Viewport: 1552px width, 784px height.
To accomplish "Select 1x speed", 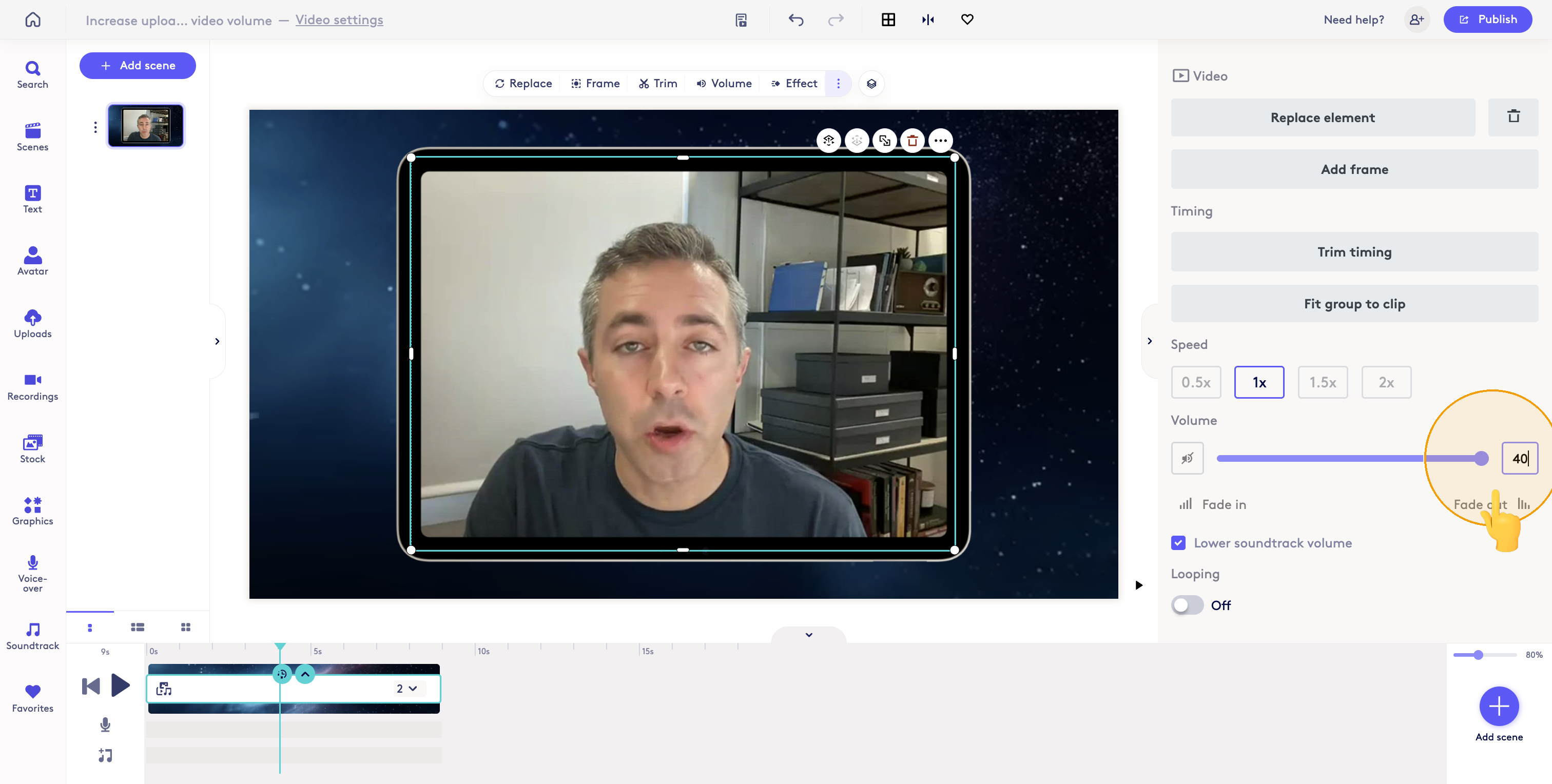I will [x=1259, y=382].
